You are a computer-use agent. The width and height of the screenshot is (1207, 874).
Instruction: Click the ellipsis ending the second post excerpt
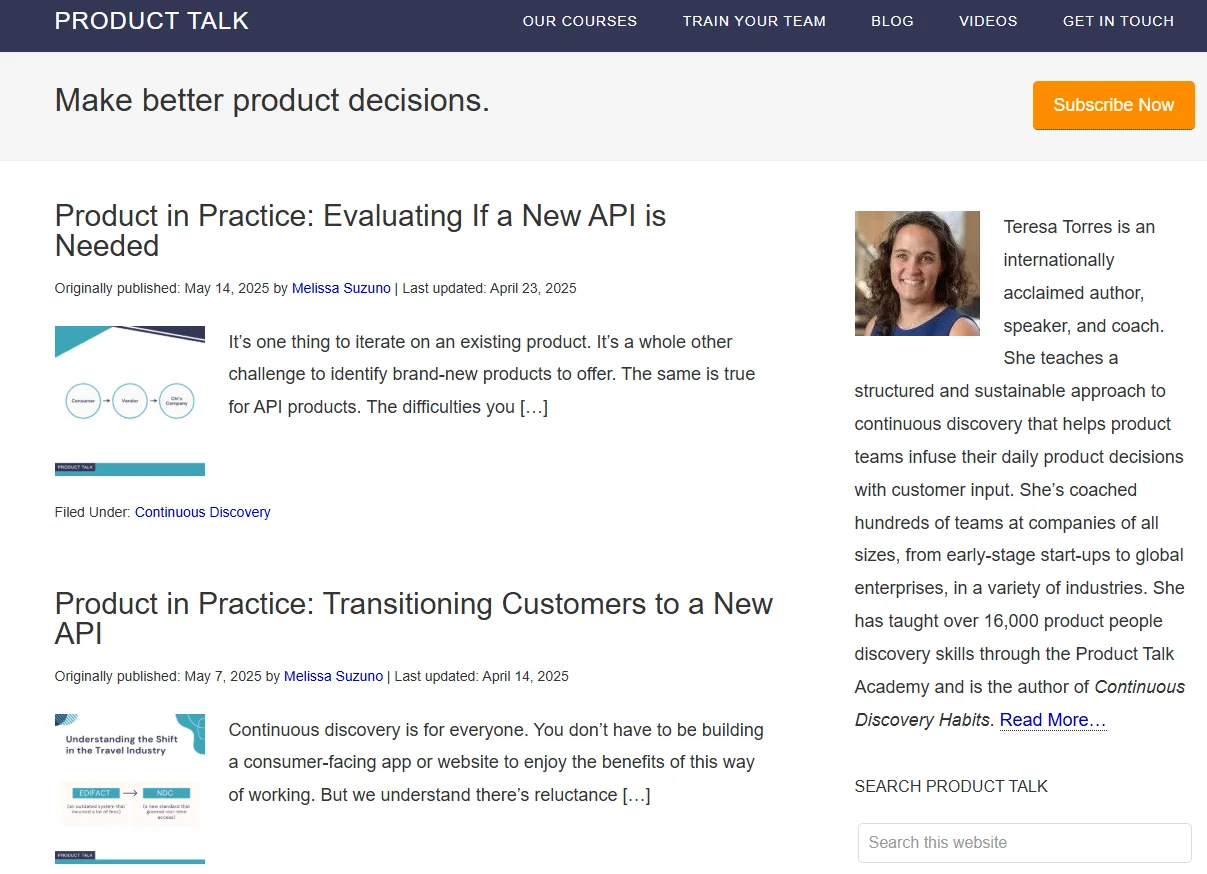[636, 795]
